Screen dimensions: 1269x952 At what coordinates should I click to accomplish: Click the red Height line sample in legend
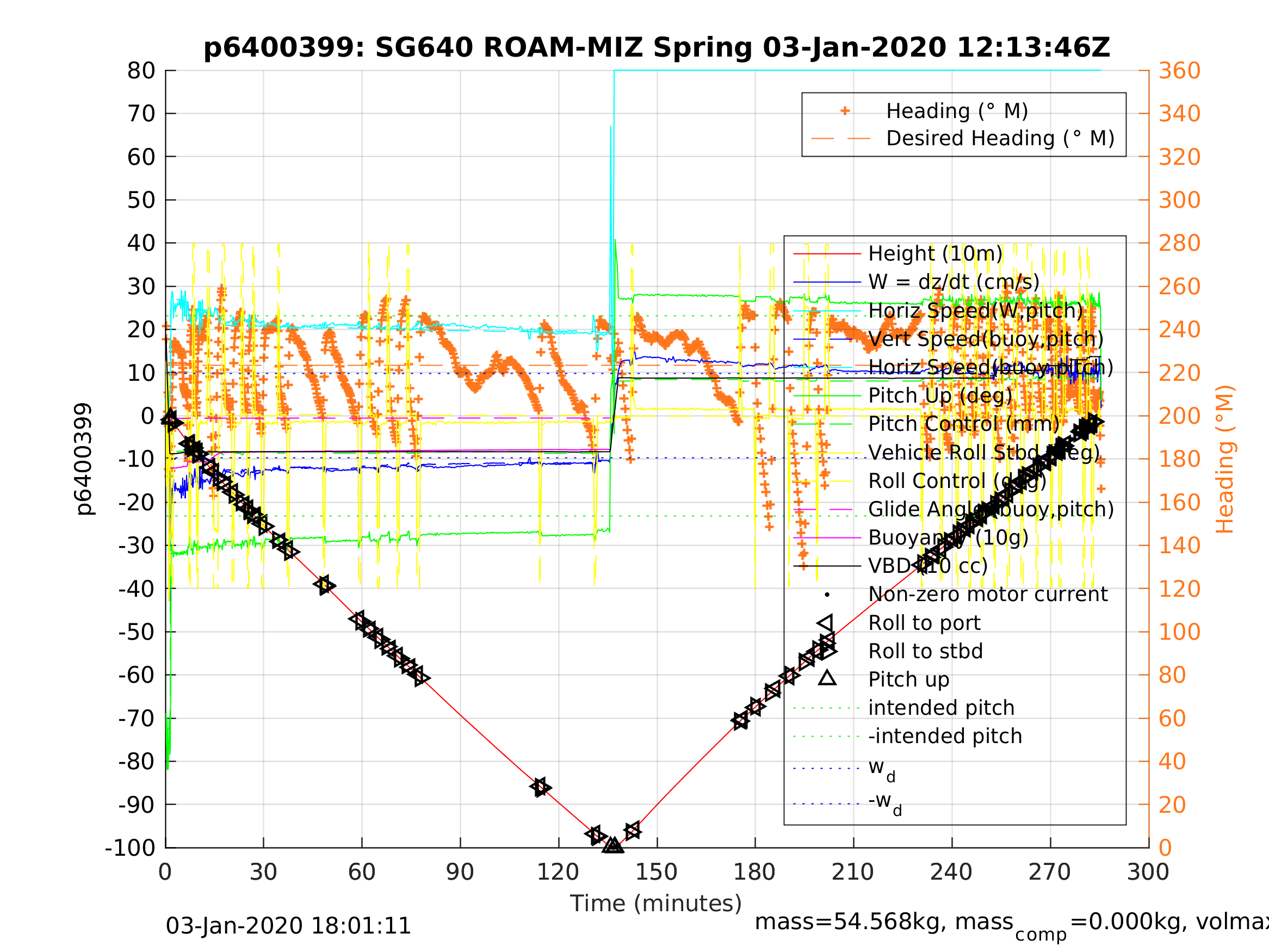pos(827,254)
